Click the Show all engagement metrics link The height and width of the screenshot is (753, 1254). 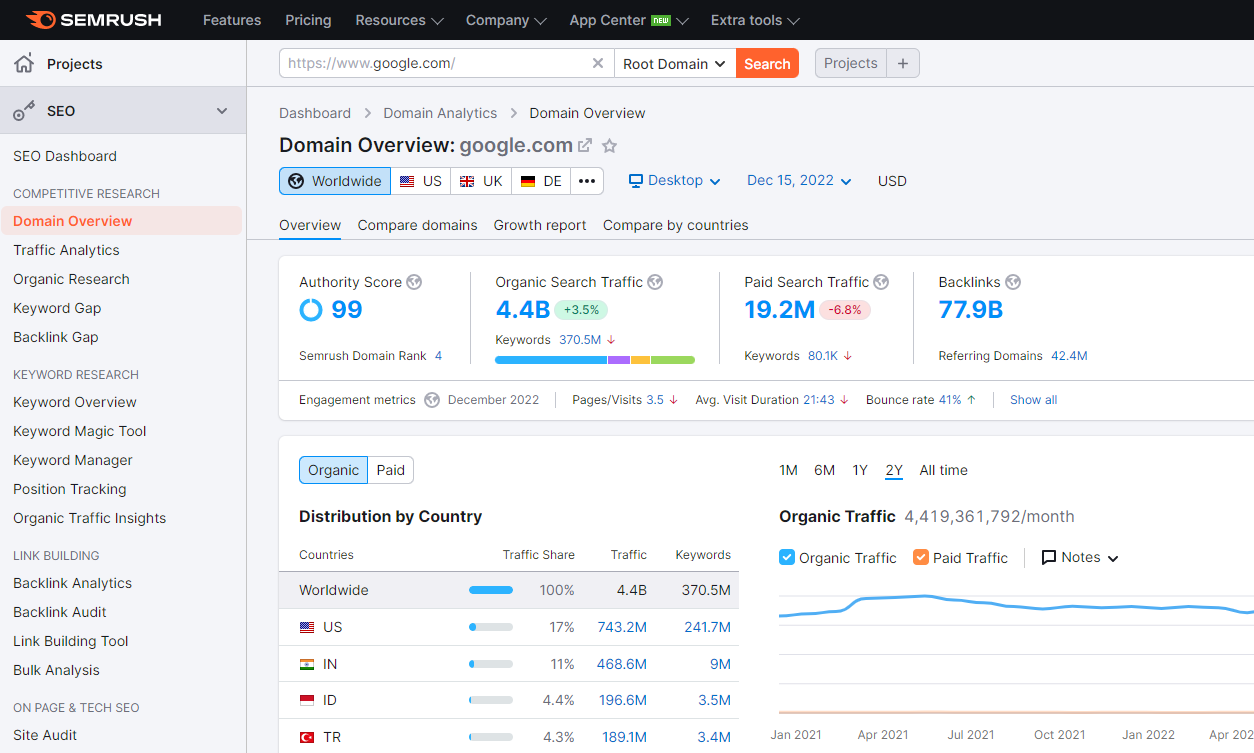(1033, 399)
